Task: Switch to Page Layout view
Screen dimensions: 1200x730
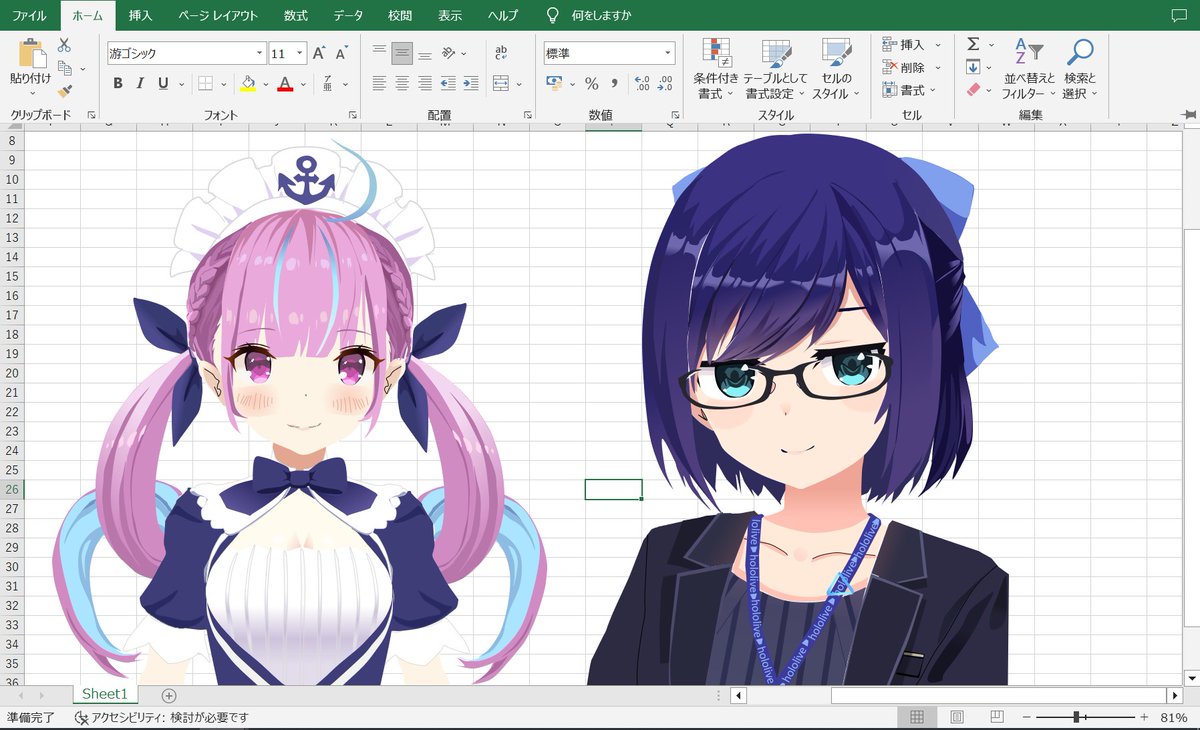Action: pos(957,718)
